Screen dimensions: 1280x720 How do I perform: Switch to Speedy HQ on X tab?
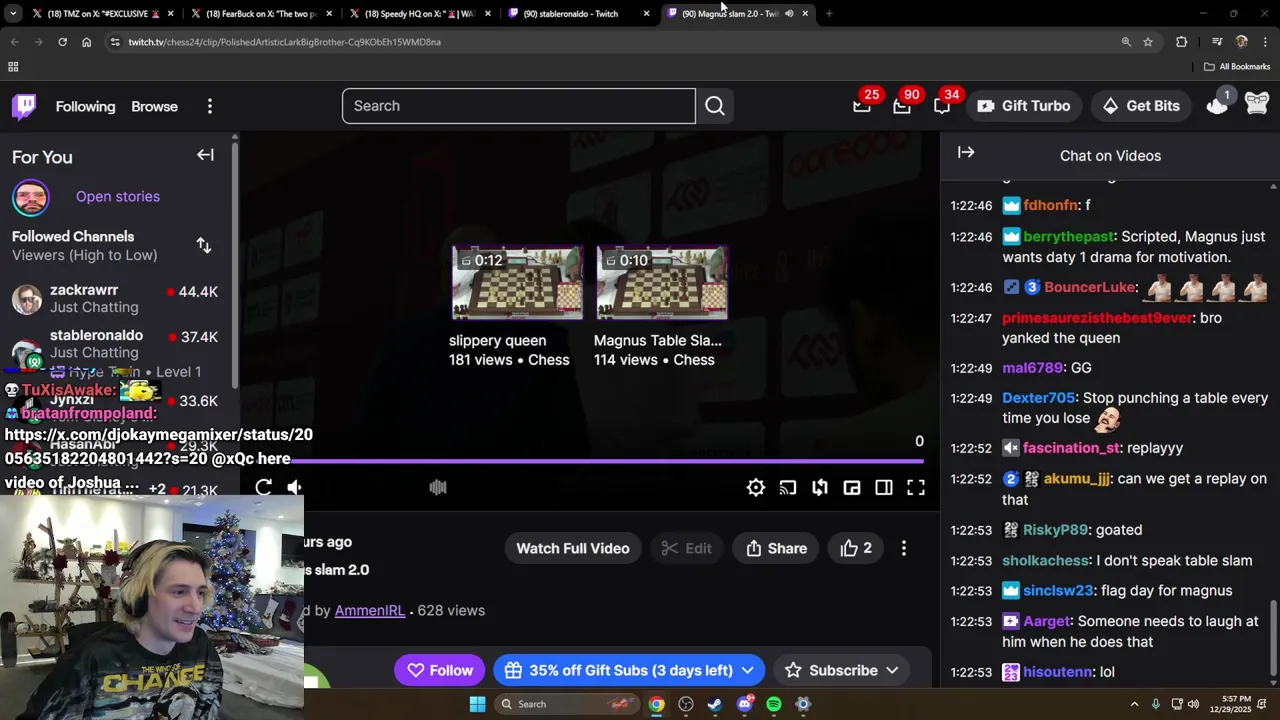pos(420,14)
